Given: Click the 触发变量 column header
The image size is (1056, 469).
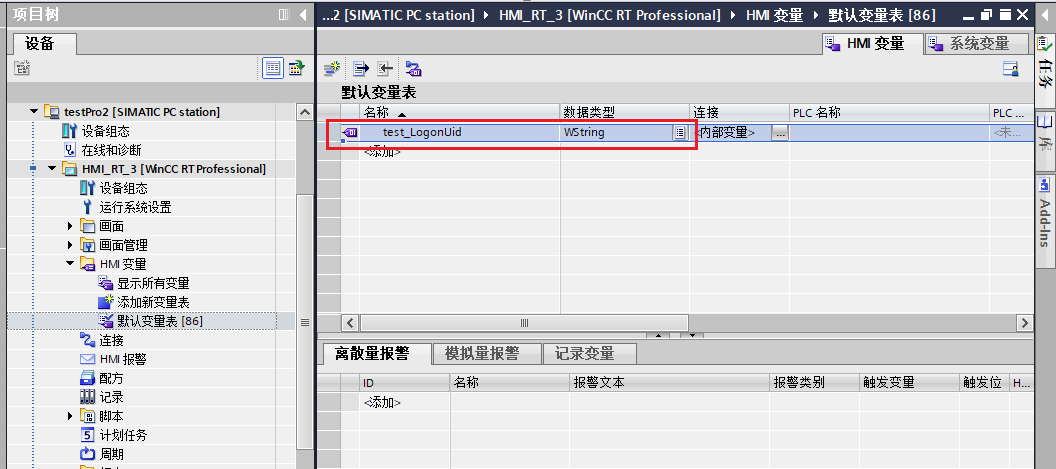Looking at the screenshot, I should point(910,383).
